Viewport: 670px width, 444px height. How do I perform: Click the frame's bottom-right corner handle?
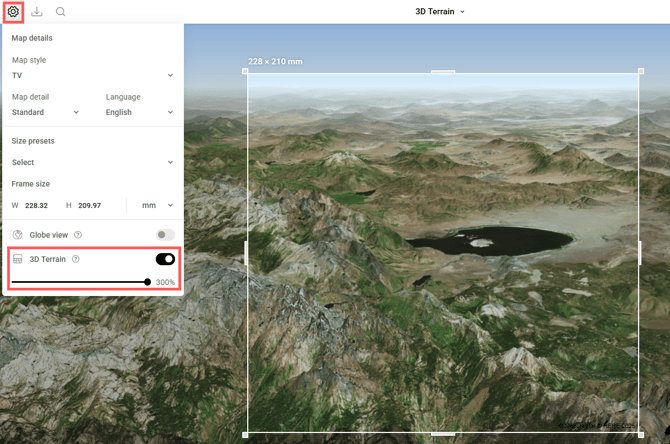coord(641,435)
